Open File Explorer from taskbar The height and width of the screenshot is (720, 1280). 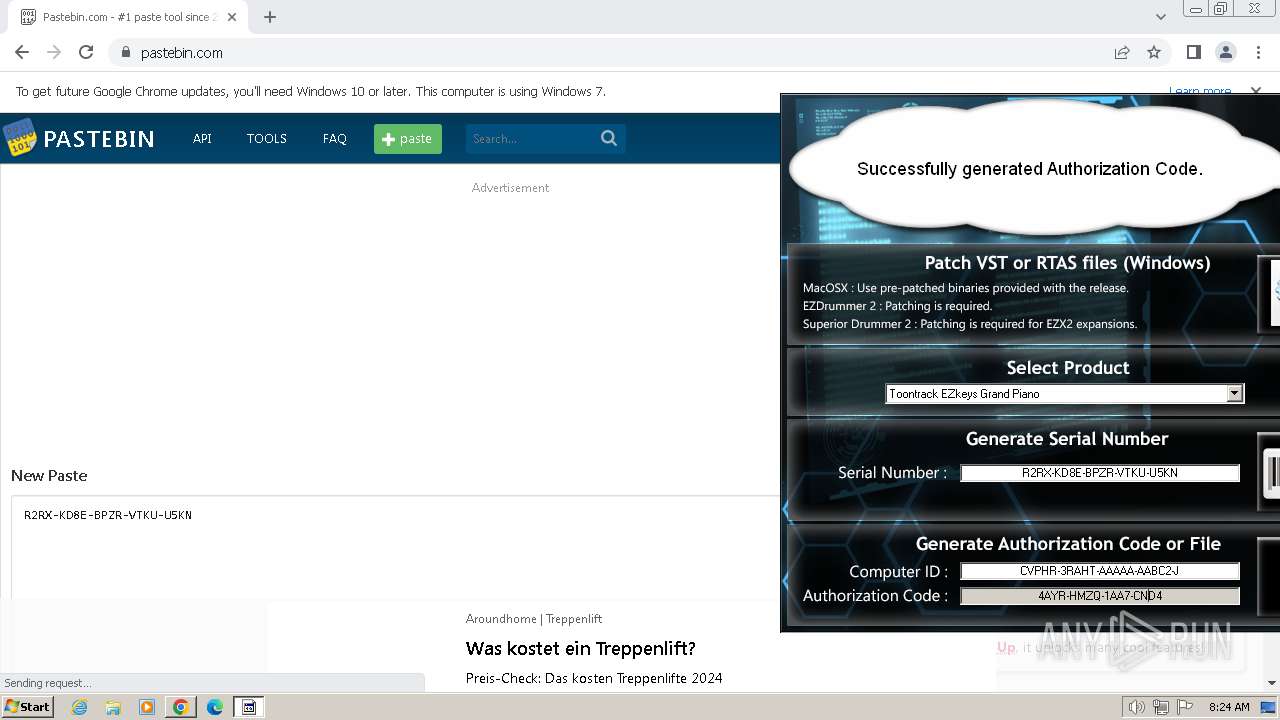(113, 707)
